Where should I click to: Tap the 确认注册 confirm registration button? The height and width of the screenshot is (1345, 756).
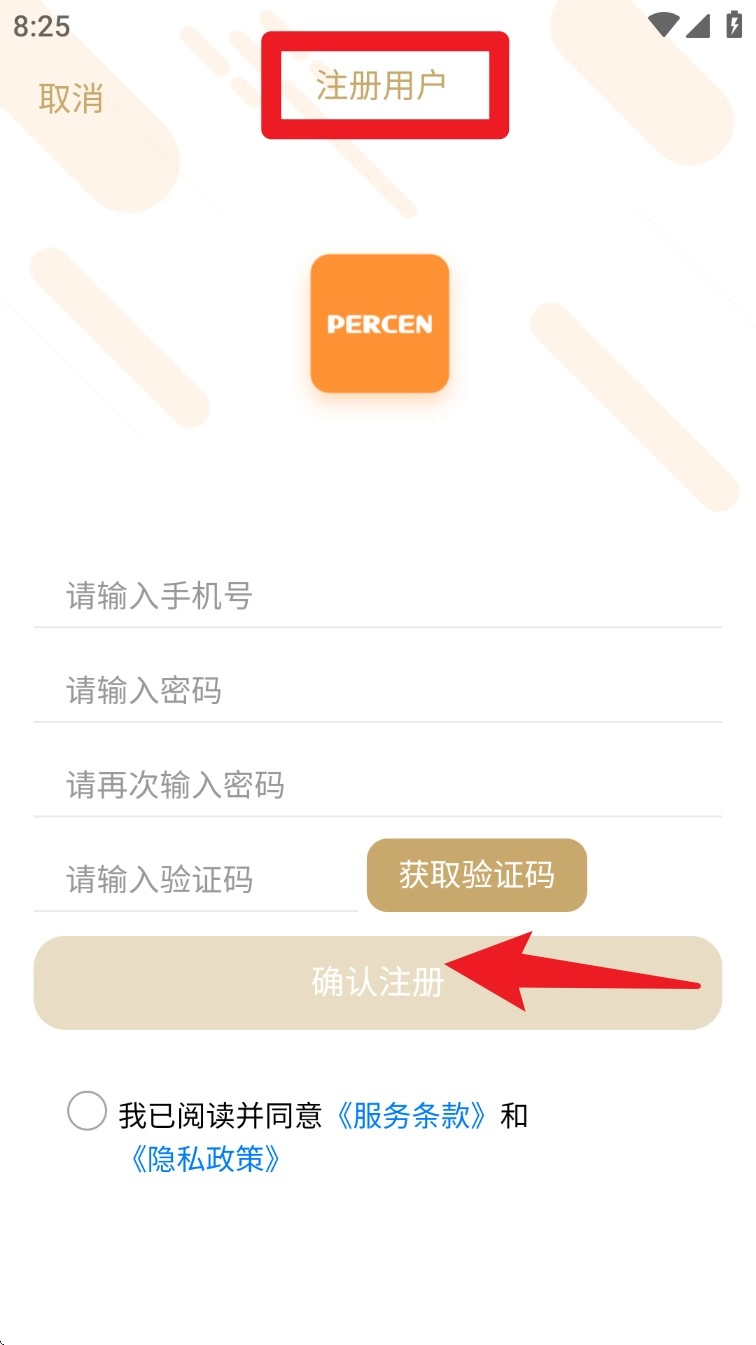click(x=378, y=983)
